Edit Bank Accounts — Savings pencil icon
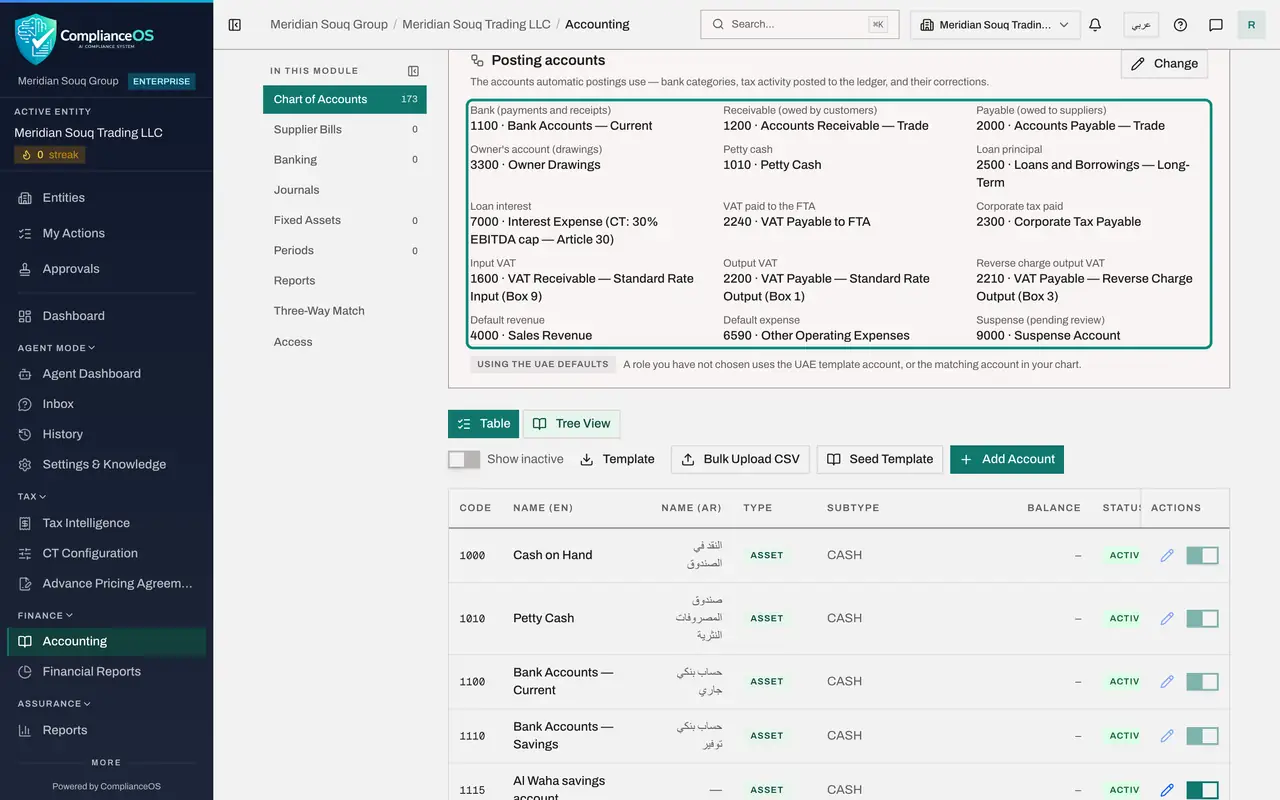 [1167, 735]
